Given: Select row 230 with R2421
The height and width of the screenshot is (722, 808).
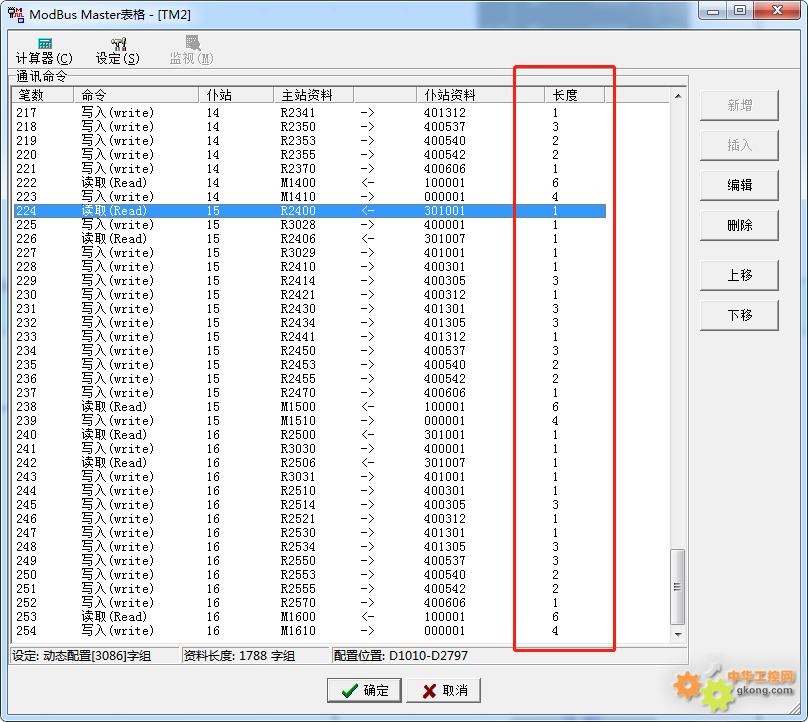Looking at the screenshot, I should pyautogui.click(x=309, y=295).
